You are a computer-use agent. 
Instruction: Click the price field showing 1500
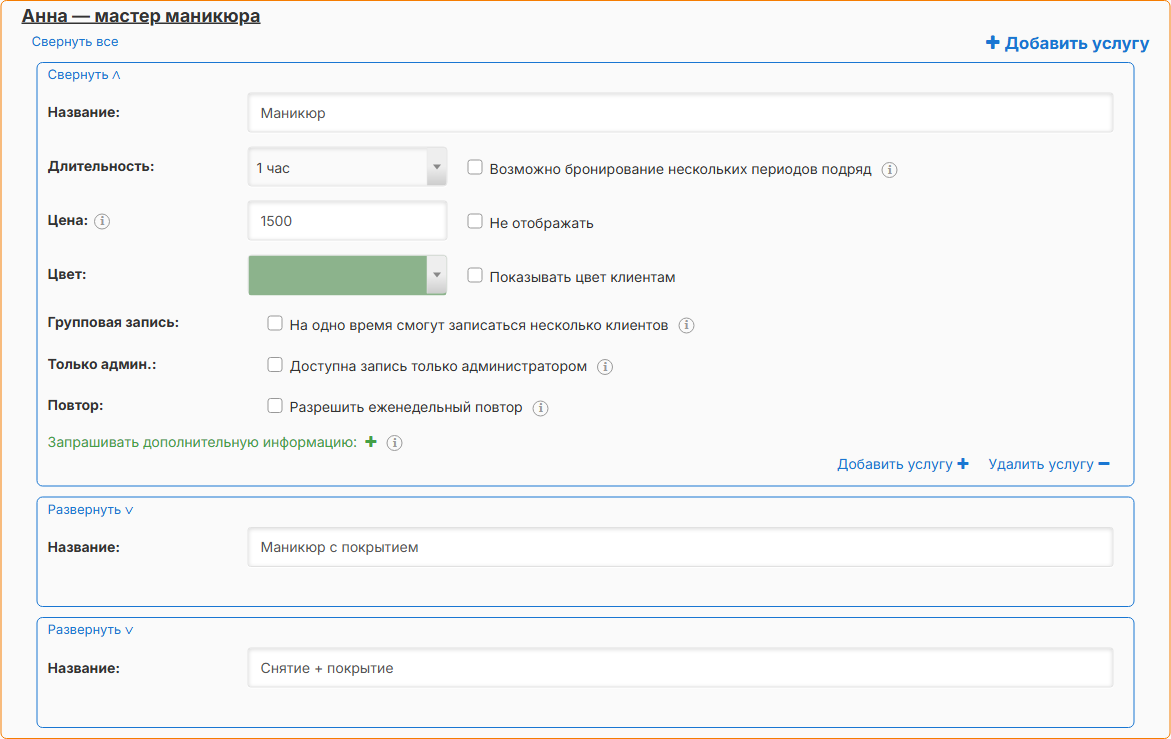pyautogui.click(x=347, y=221)
